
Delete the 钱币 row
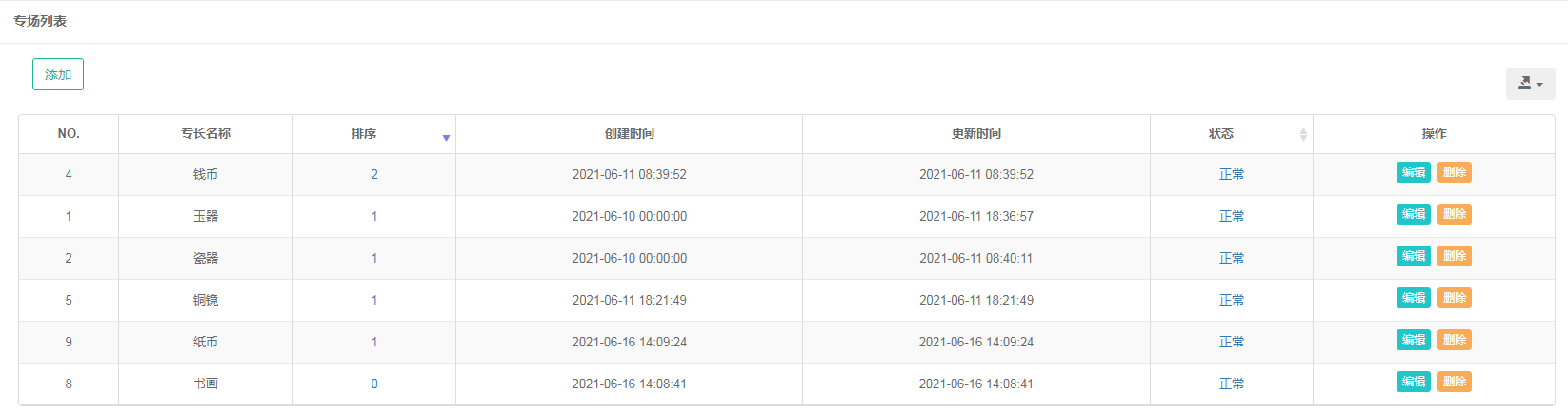coord(1455,172)
